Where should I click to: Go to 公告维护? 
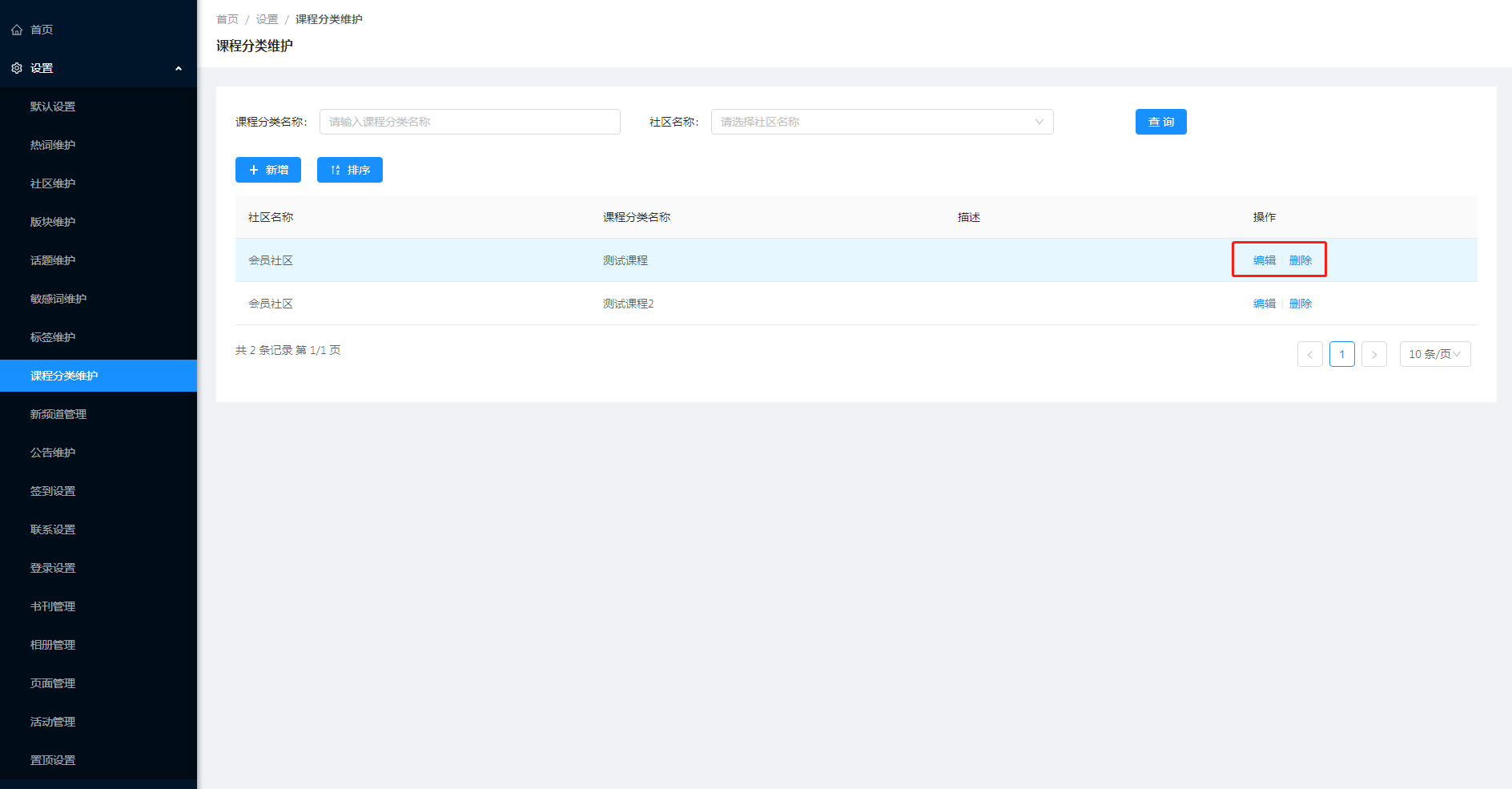coord(53,453)
